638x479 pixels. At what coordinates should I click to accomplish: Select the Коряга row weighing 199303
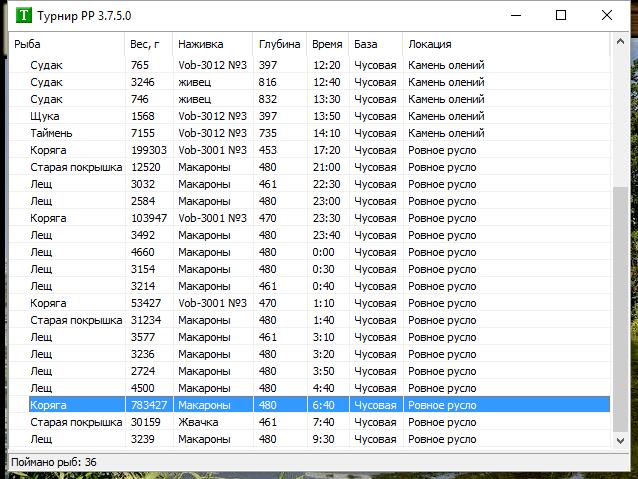click(x=309, y=150)
